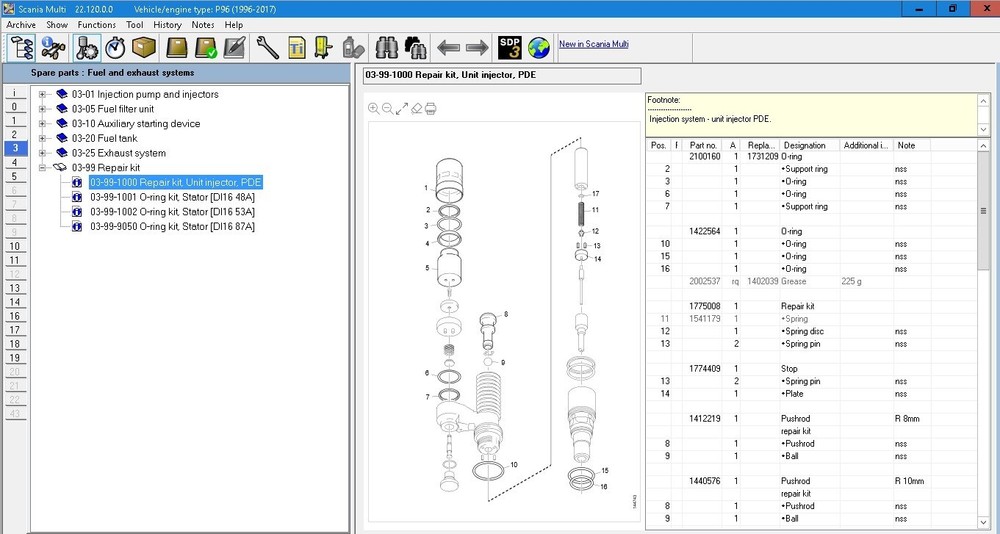Select replacement number 1731209 cell

click(763, 156)
